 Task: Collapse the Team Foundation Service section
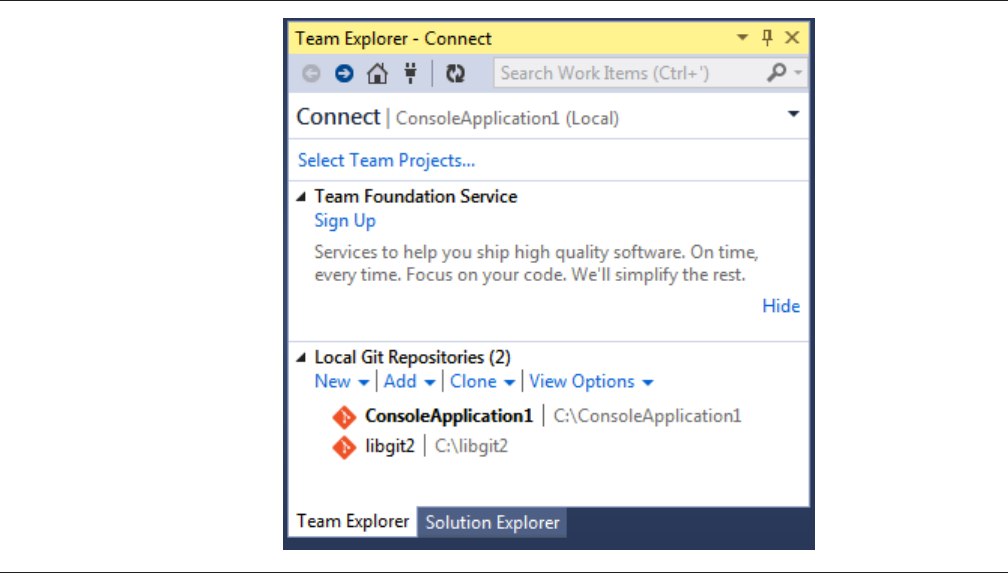tap(302, 197)
